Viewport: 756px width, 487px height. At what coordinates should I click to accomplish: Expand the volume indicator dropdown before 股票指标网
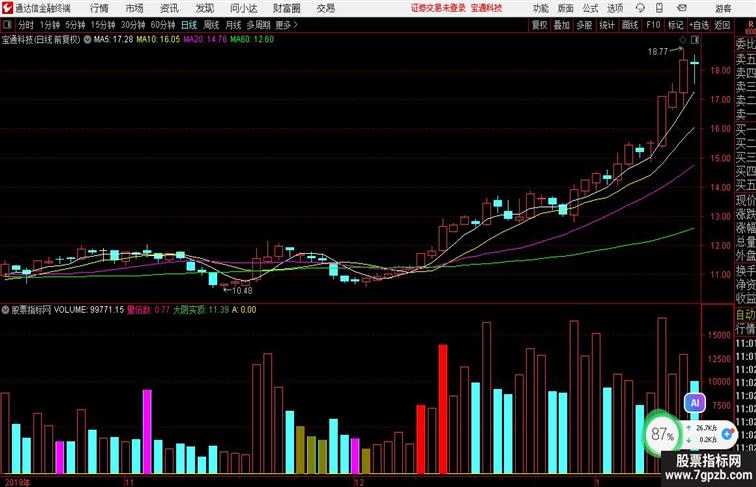coord(5,310)
